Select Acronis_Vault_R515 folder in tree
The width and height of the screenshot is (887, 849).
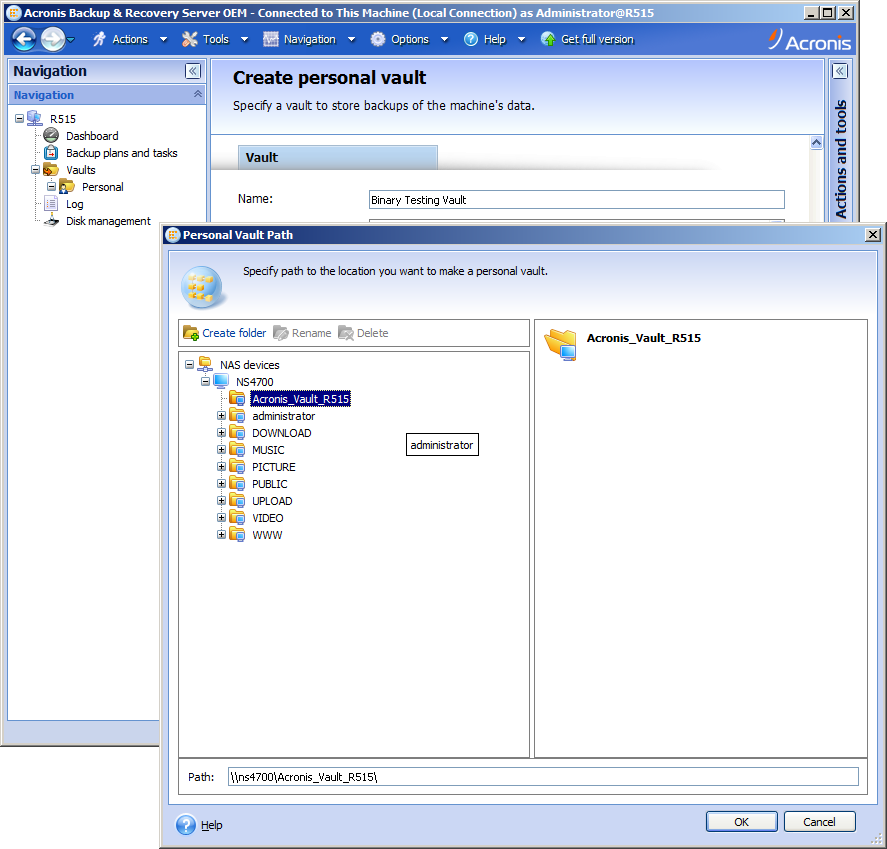(300, 399)
